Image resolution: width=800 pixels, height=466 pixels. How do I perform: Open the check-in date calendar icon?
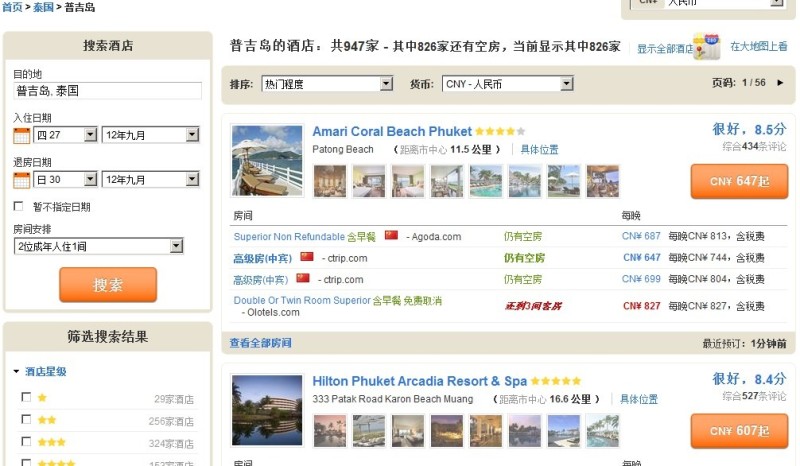[x=21, y=135]
